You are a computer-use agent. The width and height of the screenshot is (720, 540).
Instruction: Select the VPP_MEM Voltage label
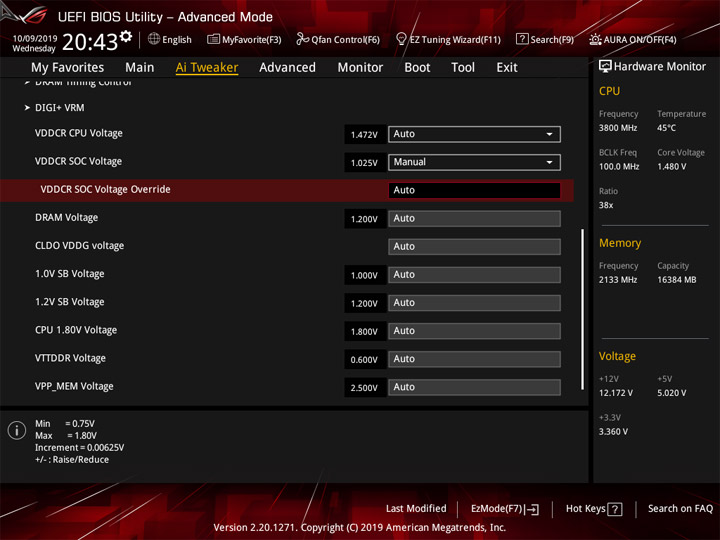pos(74,387)
